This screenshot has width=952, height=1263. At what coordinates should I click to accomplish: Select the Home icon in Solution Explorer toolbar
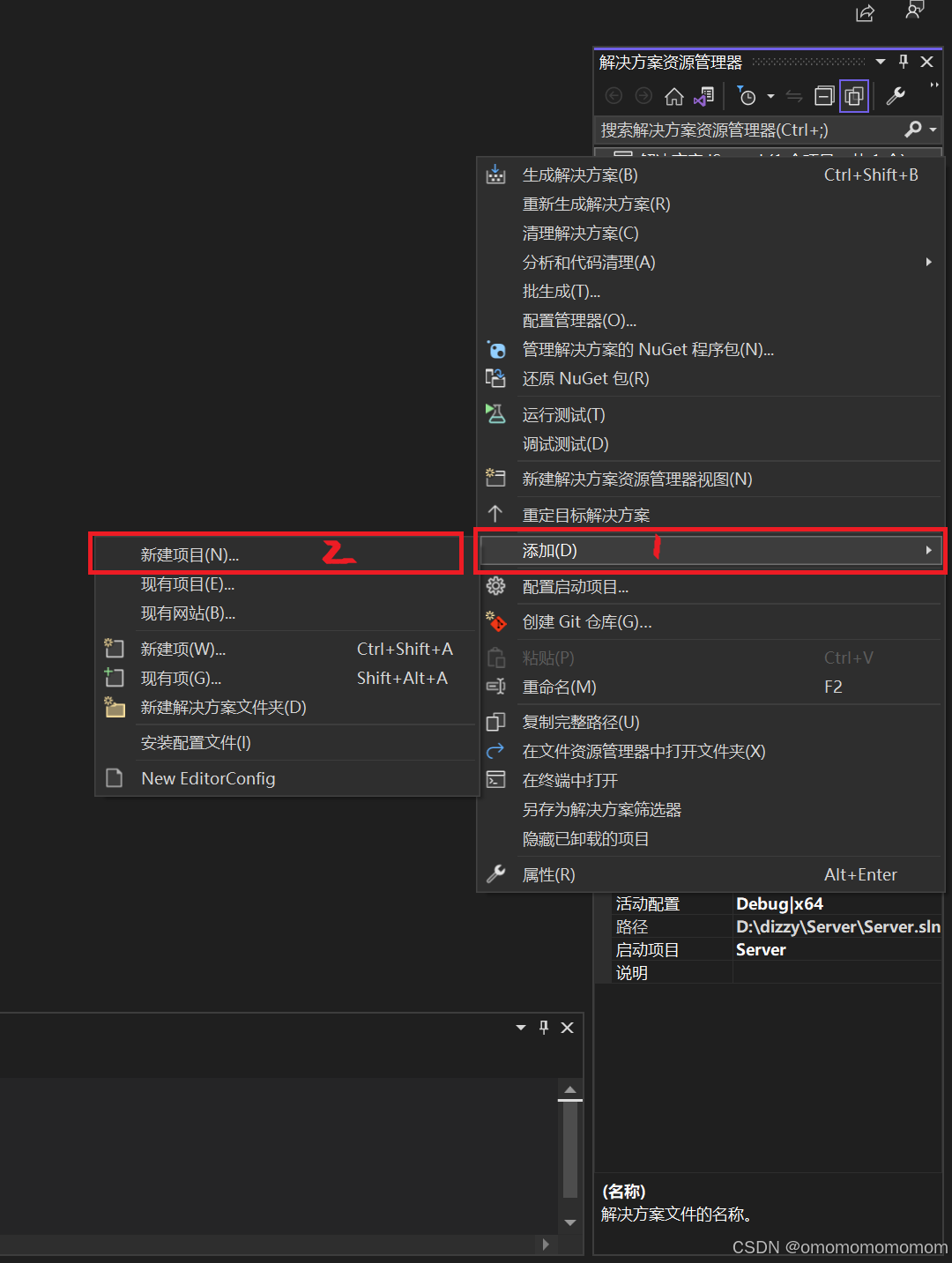click(x=674, y=95)
